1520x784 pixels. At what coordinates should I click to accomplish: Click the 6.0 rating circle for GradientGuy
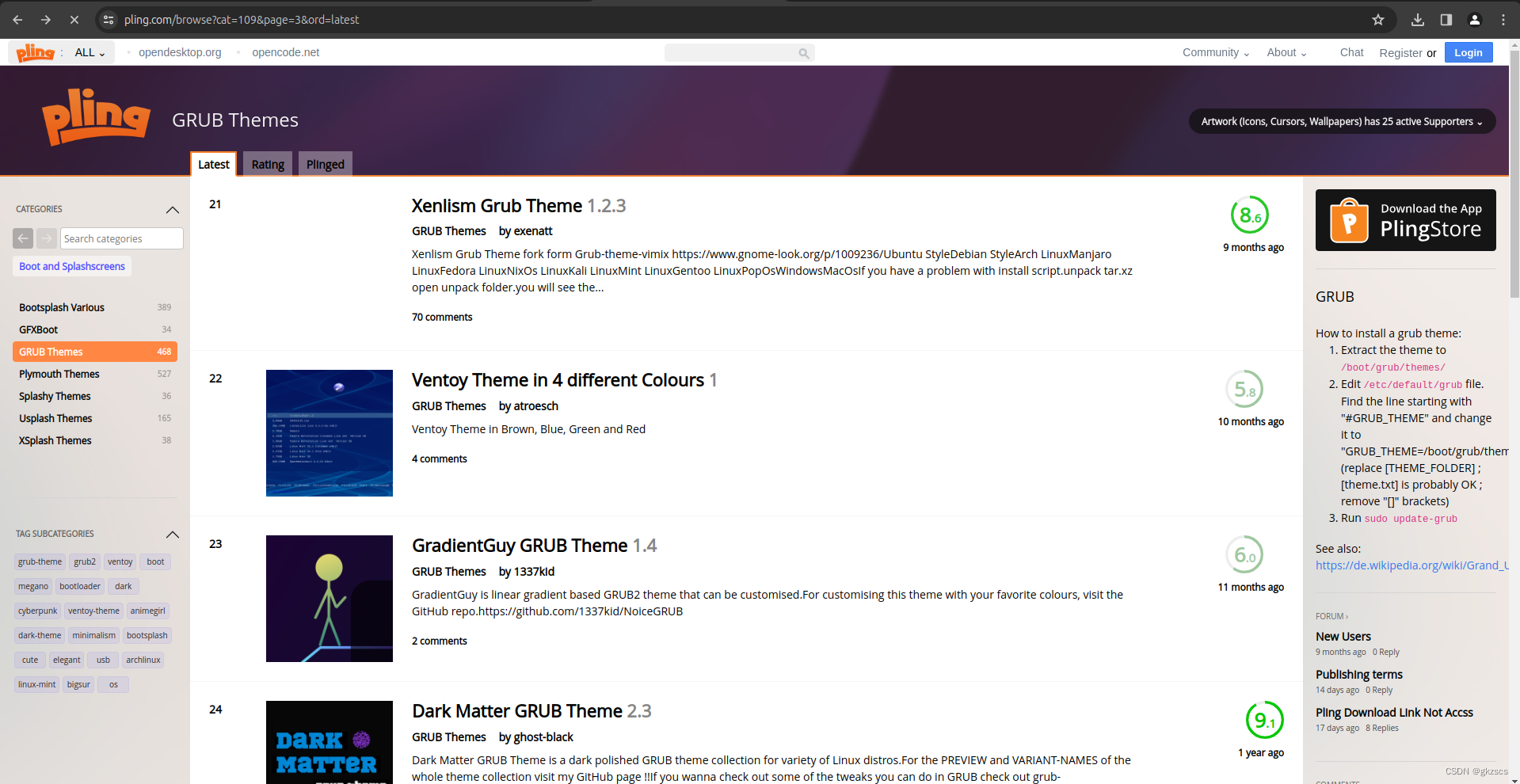tap(1244, 554)
